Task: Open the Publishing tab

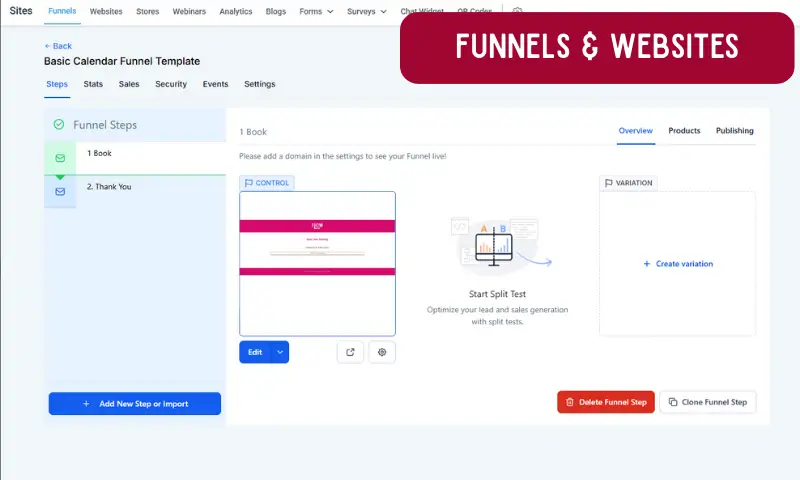Action: point(735,131)
